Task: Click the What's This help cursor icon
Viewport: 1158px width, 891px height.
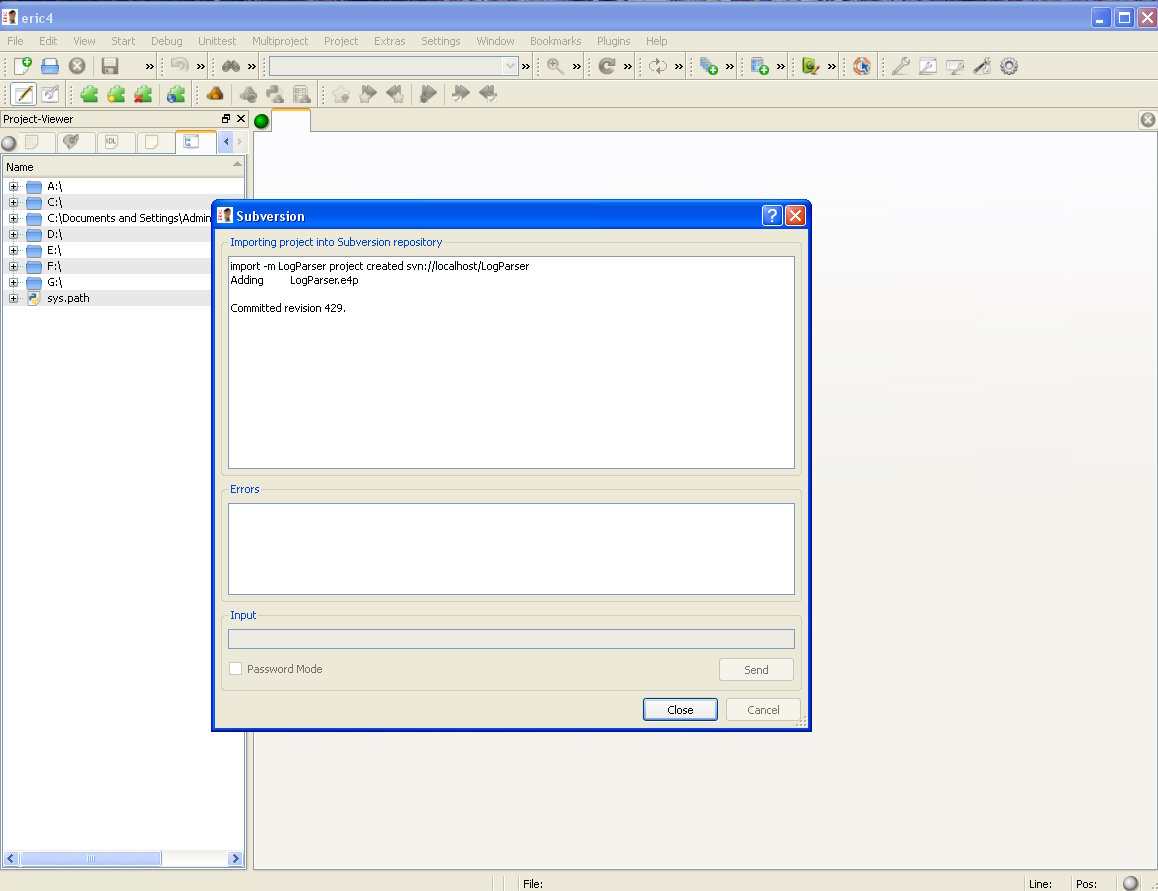Action: click(x=862, y=66)
